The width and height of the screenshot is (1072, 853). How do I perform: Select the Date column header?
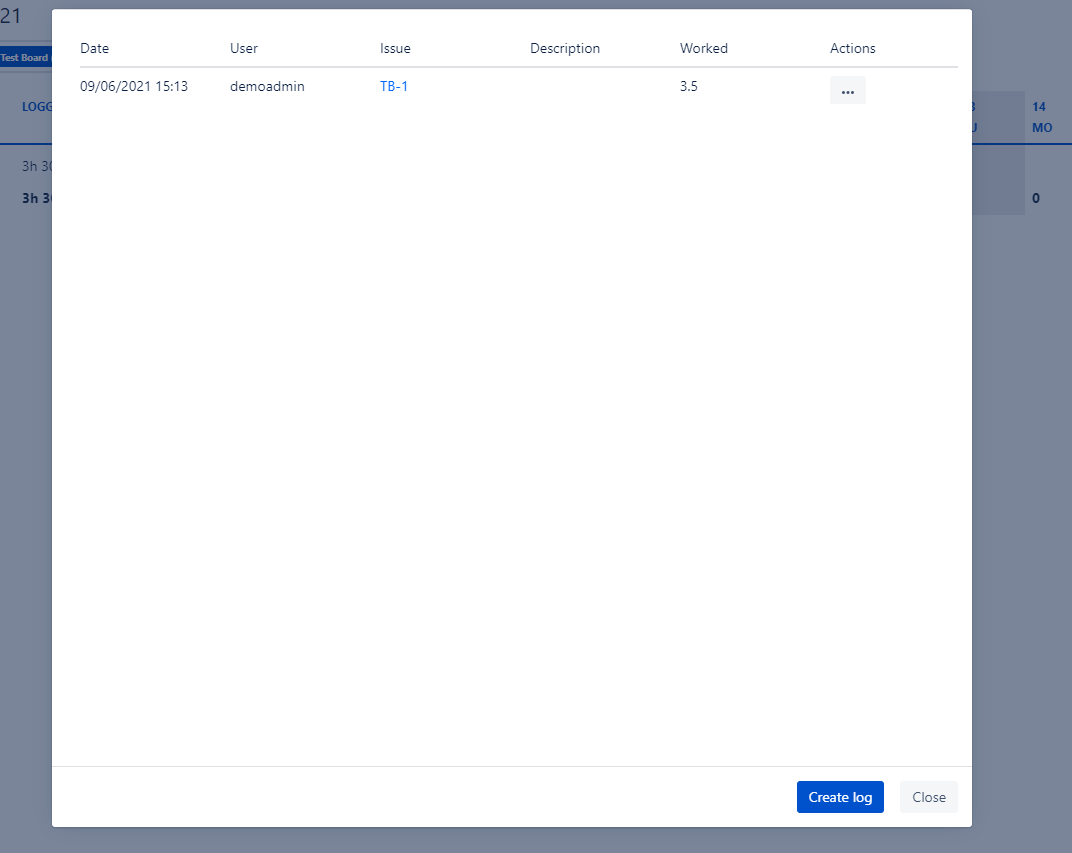click(x=94, y=49)
